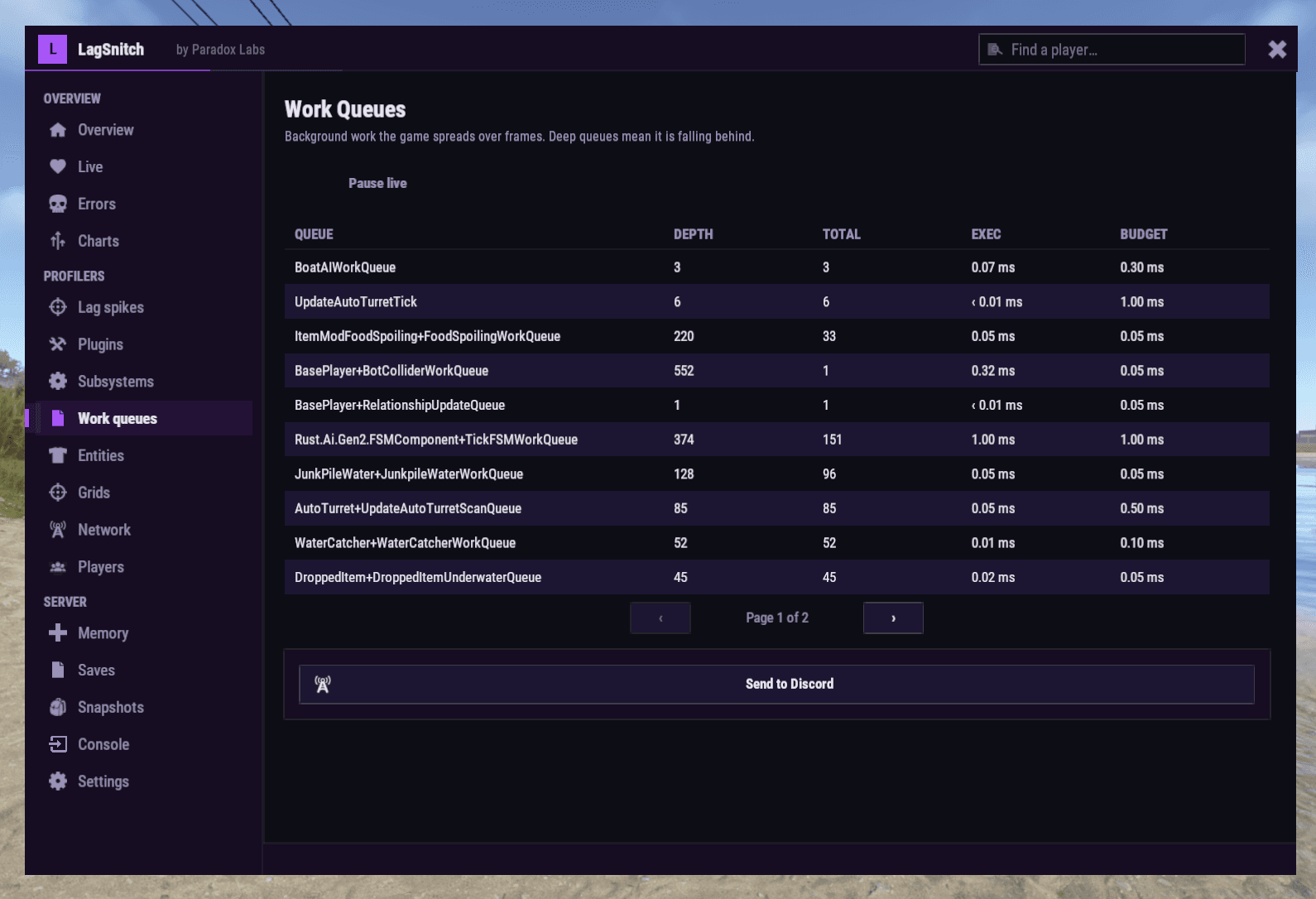The width and height of the screenshot is (1316, 899).
Task: Click the Plugins tools icon
Action: coord(58,344)
